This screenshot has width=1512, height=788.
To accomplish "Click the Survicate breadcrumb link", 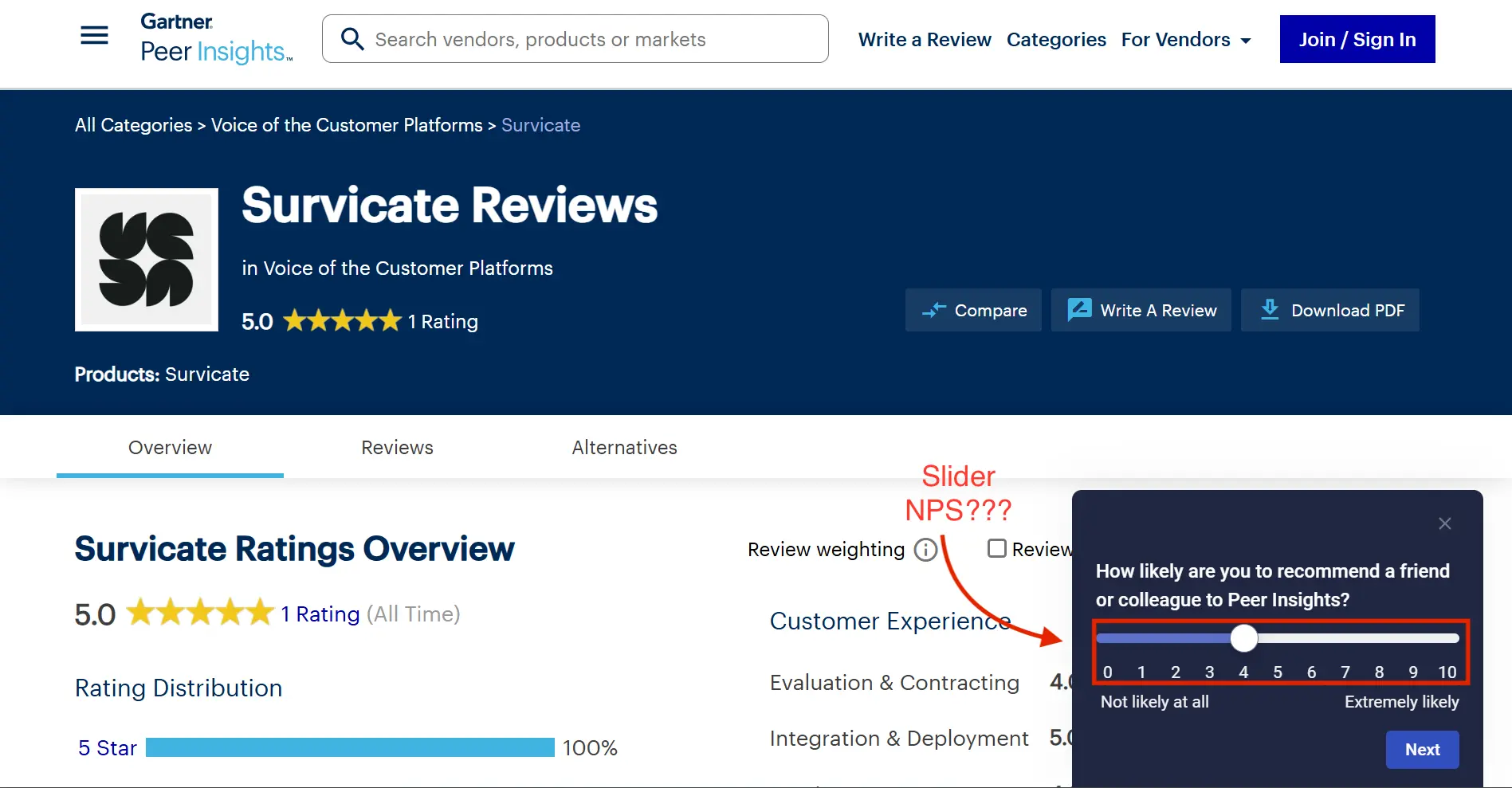I will pos(540,125).
